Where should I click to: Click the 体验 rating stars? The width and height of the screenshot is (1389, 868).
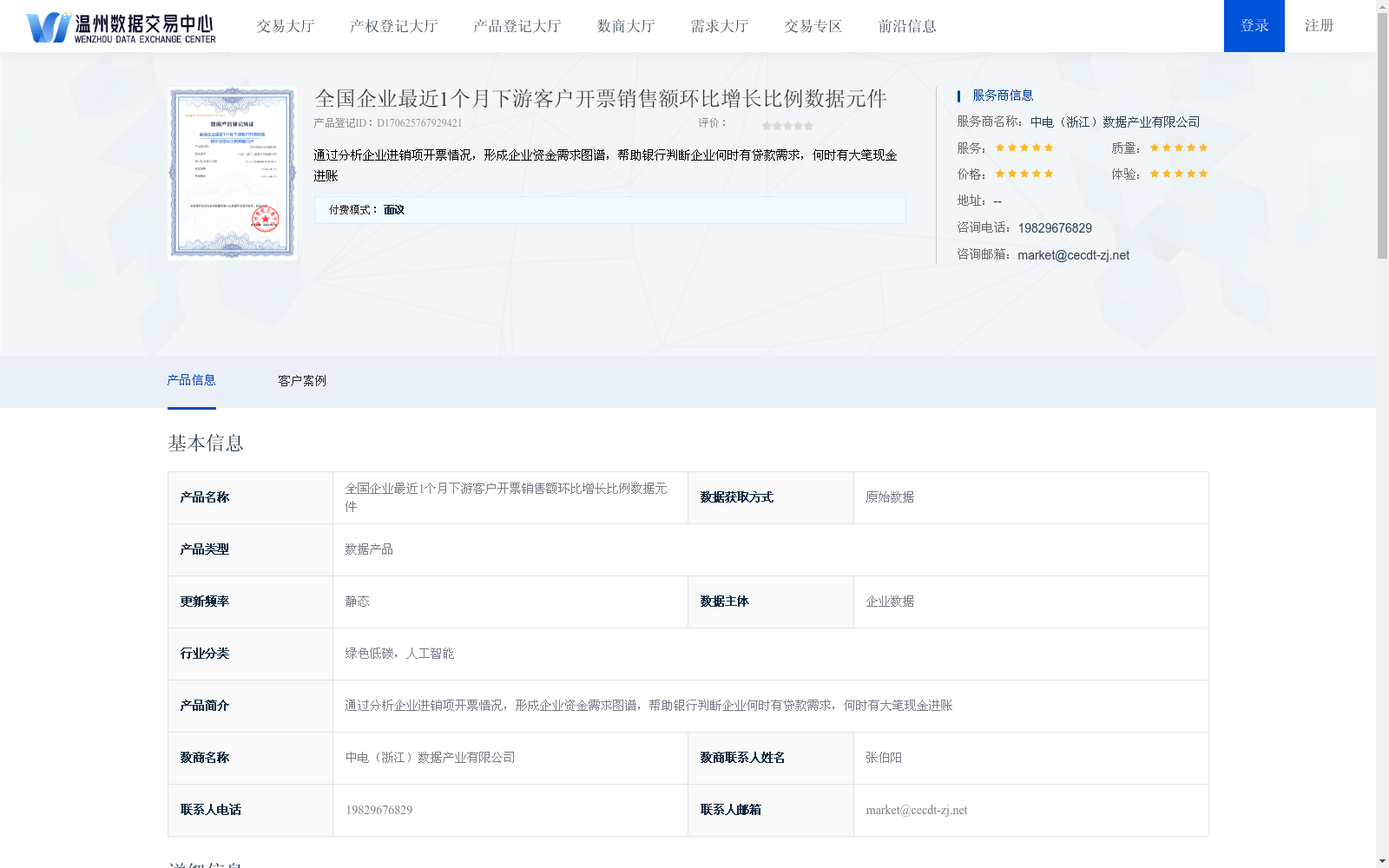tap(1179, 174)
